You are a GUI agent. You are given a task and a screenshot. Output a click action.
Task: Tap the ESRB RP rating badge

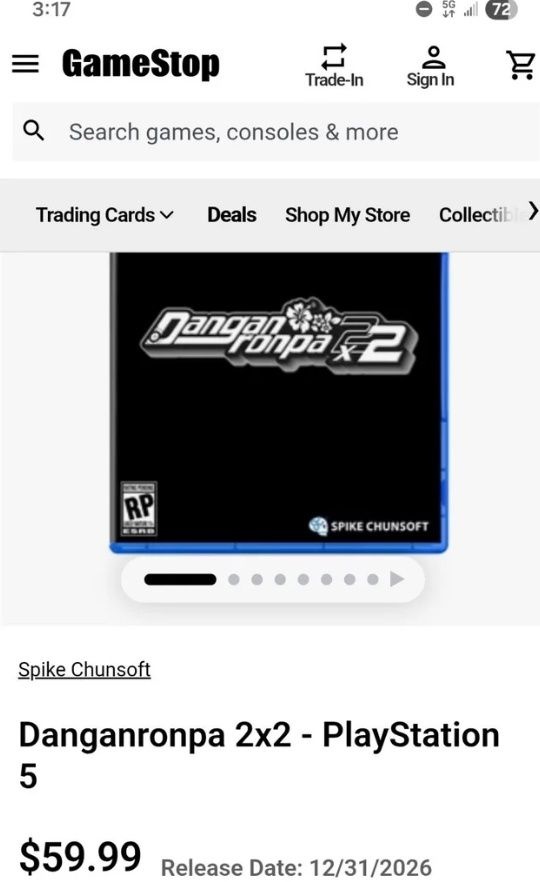139,508
